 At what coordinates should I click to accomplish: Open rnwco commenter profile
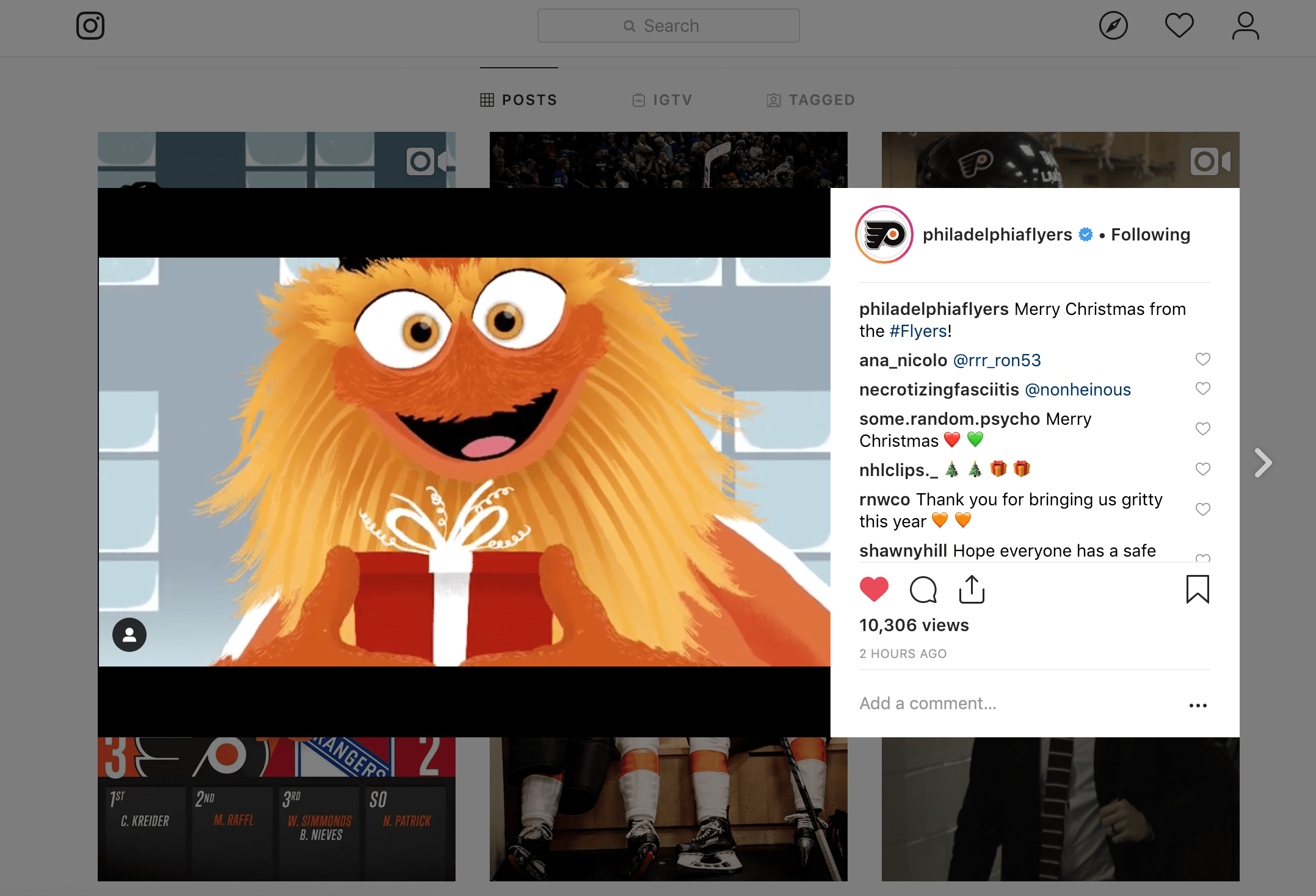click(x=885, y=499)
